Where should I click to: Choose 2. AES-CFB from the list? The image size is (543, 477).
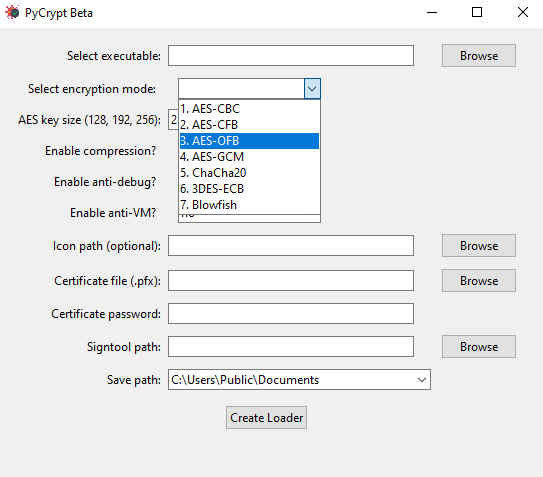pyautogui.click(x=249, y=125)
